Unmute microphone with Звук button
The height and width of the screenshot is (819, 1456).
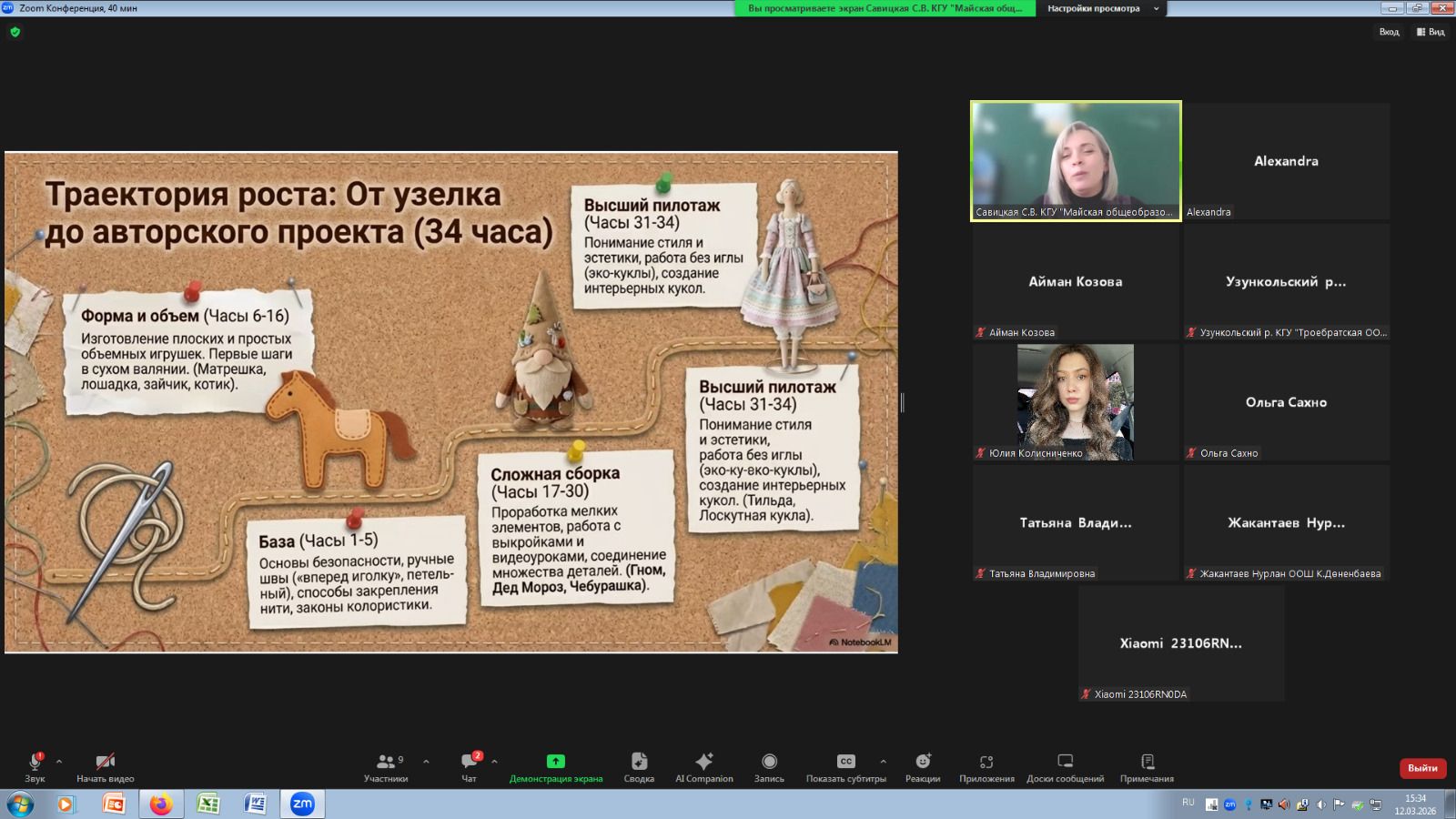35,762
